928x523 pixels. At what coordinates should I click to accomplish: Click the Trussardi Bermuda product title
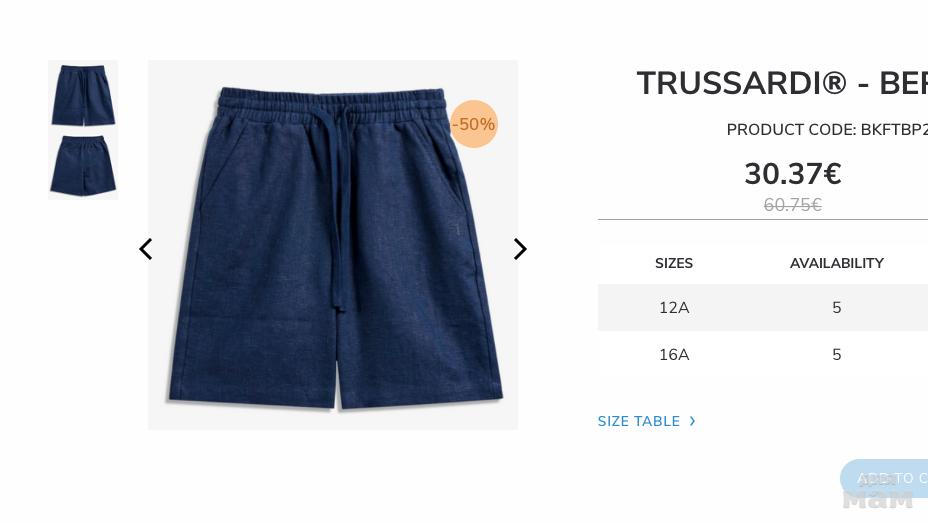(782, 83)
